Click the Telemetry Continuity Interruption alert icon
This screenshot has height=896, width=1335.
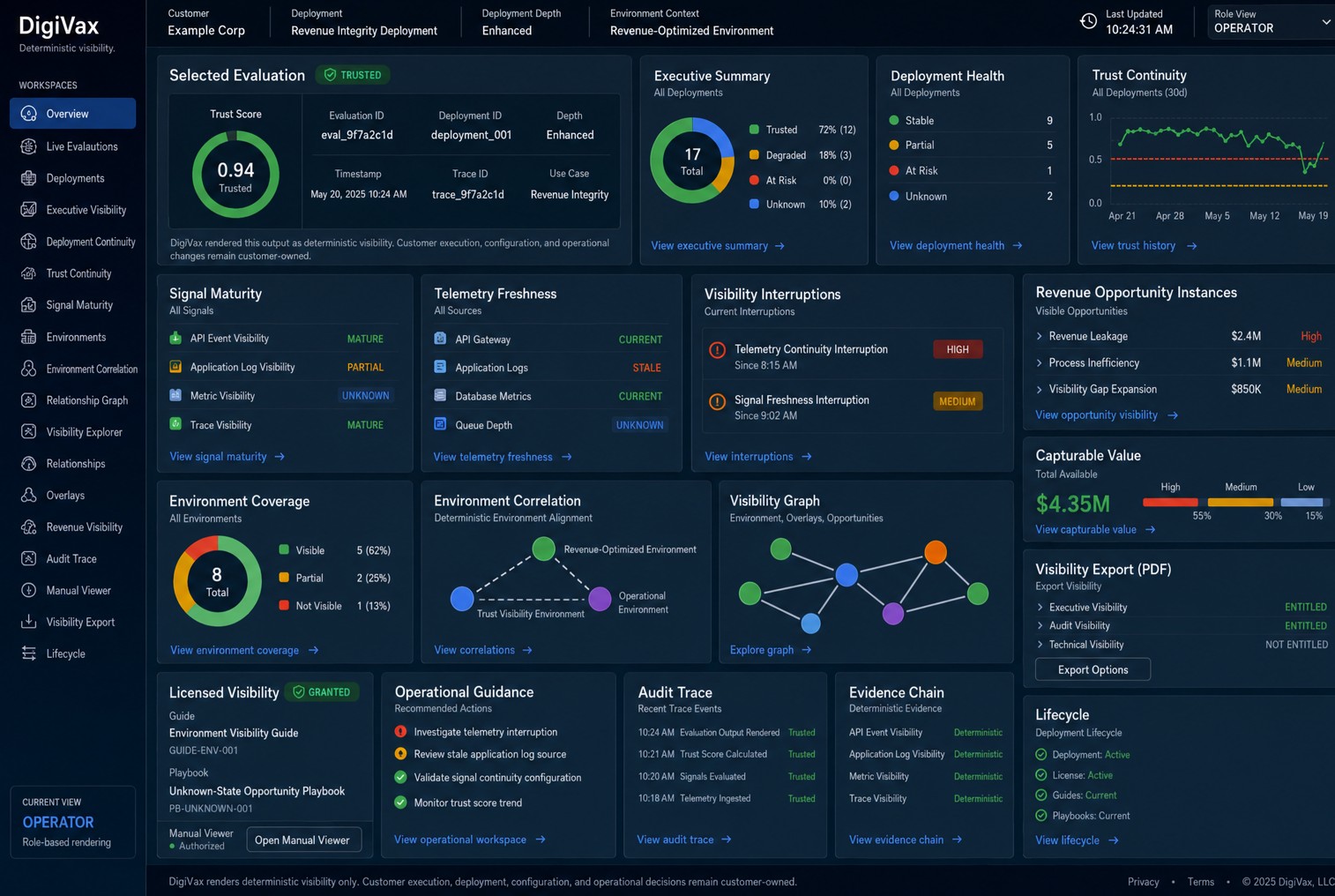(718, 350)
